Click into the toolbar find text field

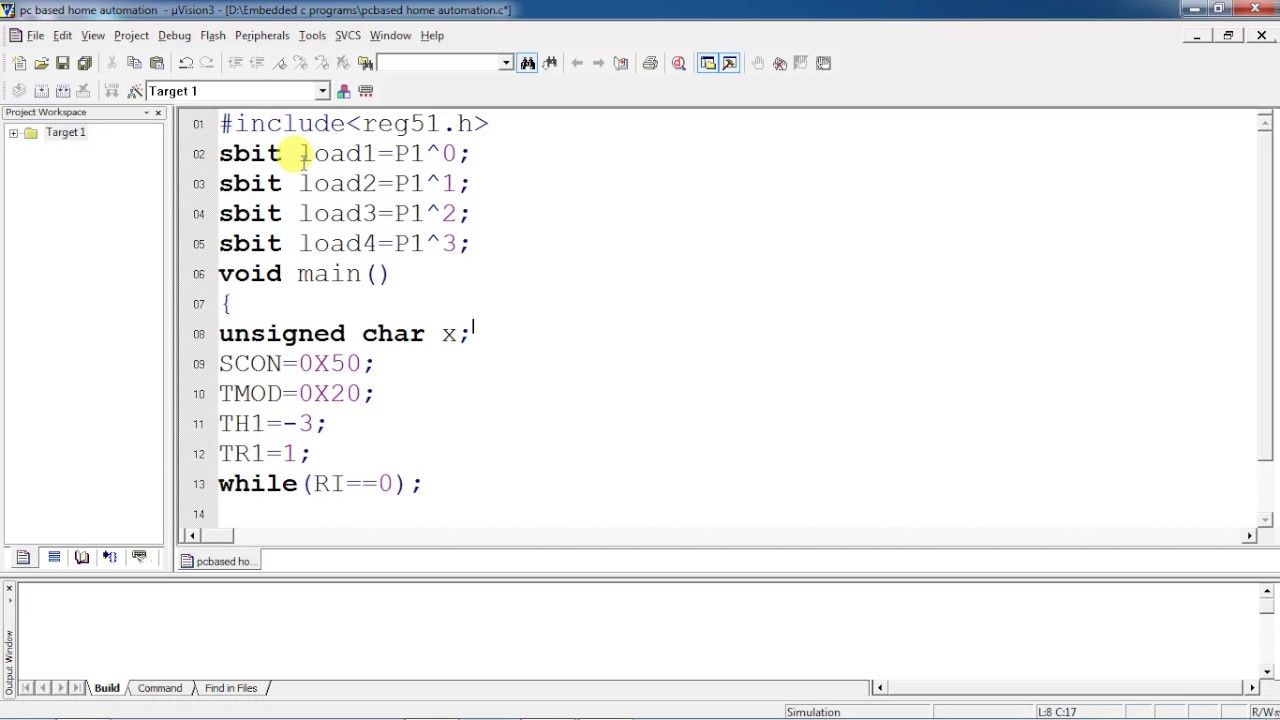[438, 63]
